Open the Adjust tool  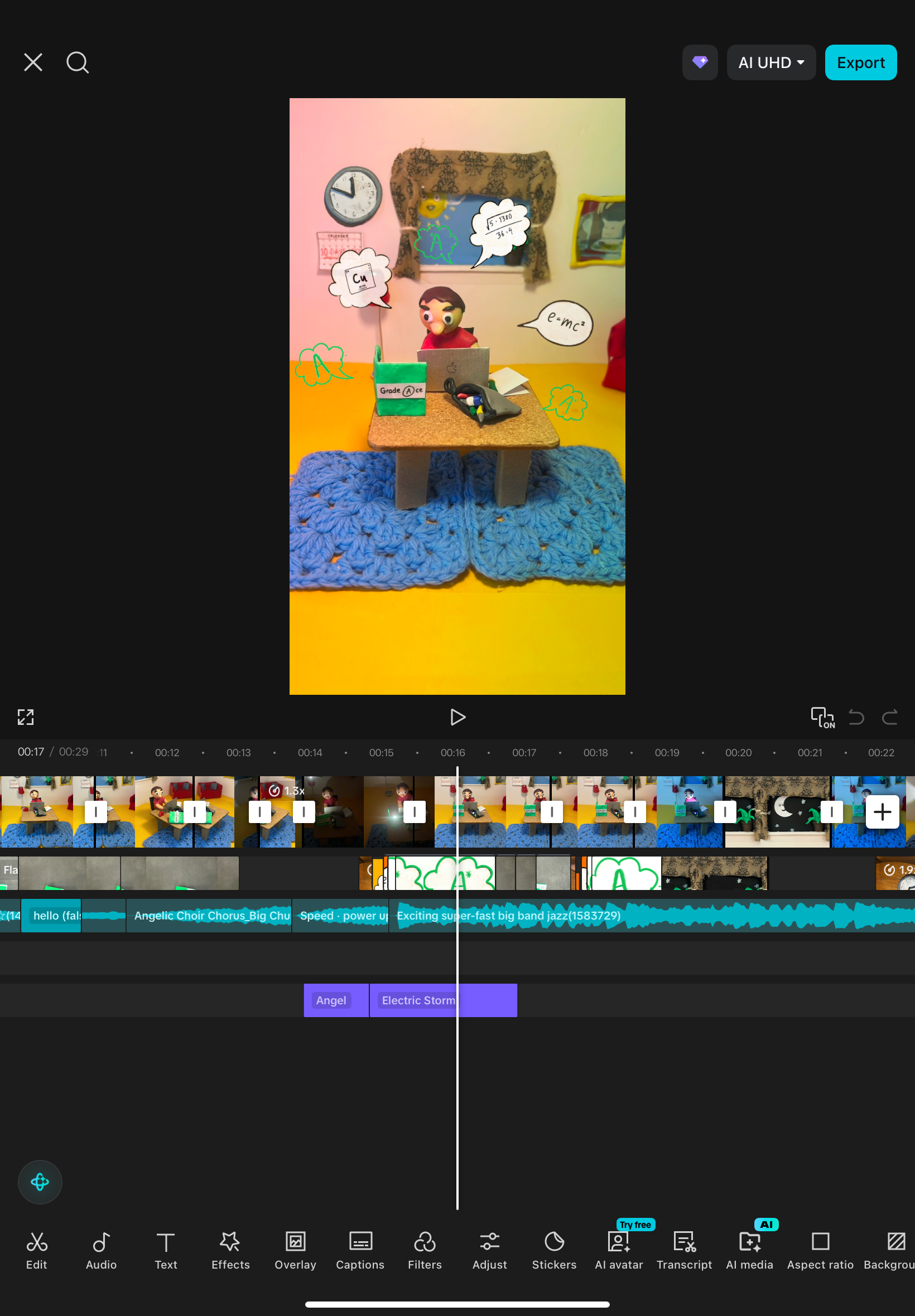(x=490, y=1251)
